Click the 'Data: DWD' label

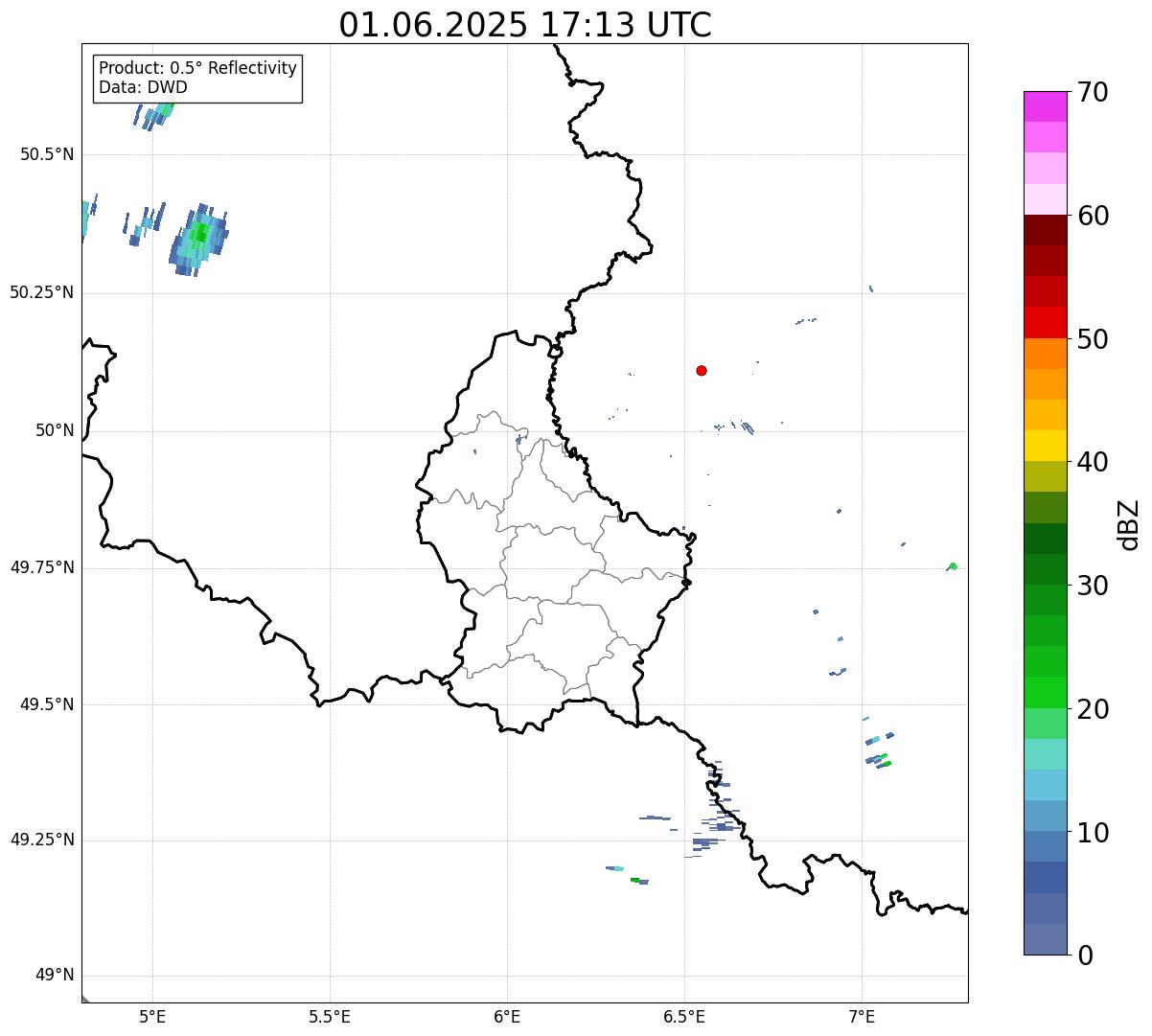pos(143,87)
